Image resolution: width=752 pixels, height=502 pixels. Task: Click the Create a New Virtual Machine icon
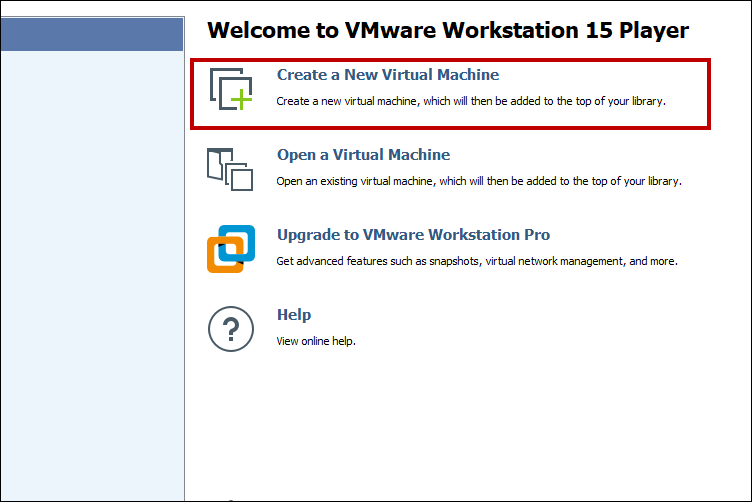231,89
